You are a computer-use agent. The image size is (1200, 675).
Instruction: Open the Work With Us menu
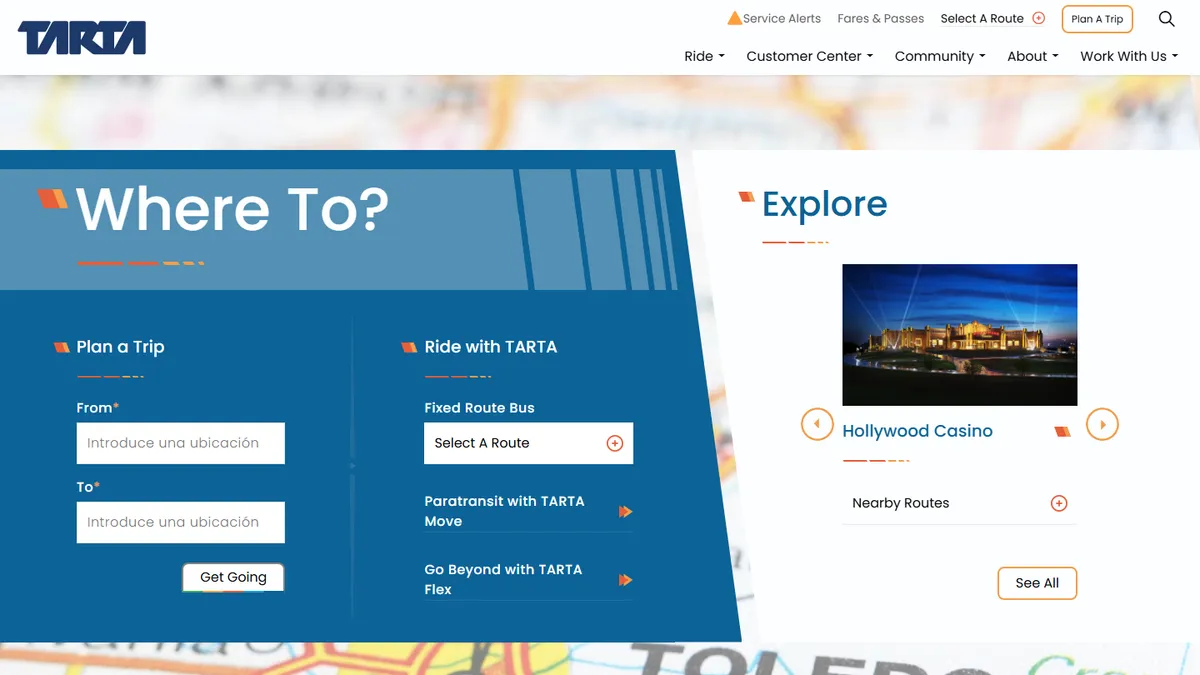[x=1129, y=56]
